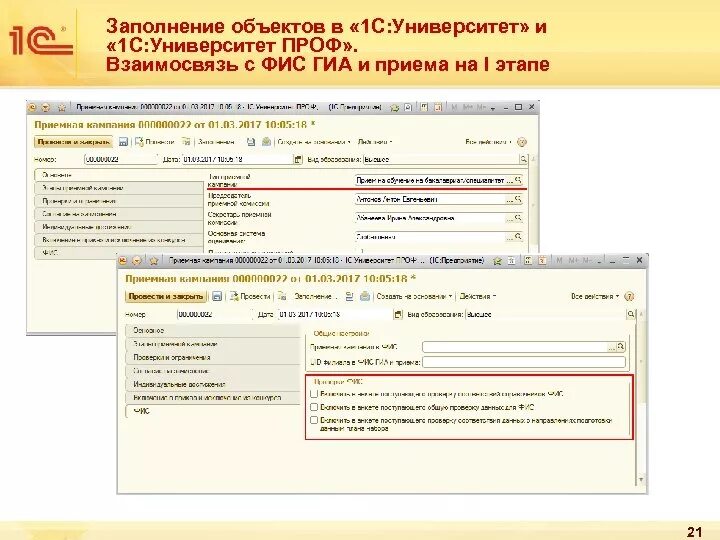Click the campaign type field 'Прием на обучение на бакалавриат/специалитет'
The height and width of the screenshot is (540, 720).
tap(430, 180)
